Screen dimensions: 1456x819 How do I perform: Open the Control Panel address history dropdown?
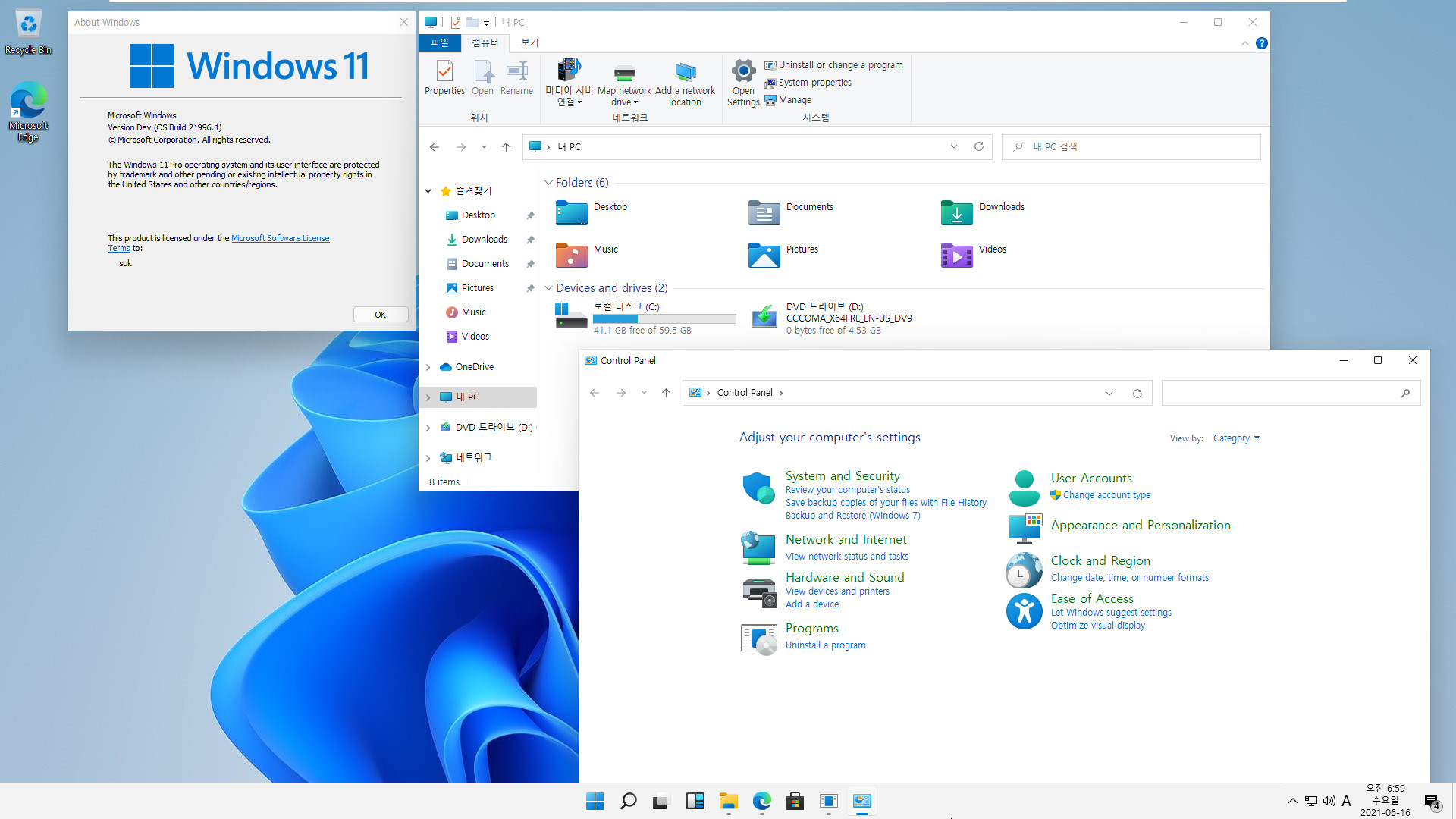[x=1109, y=393]
